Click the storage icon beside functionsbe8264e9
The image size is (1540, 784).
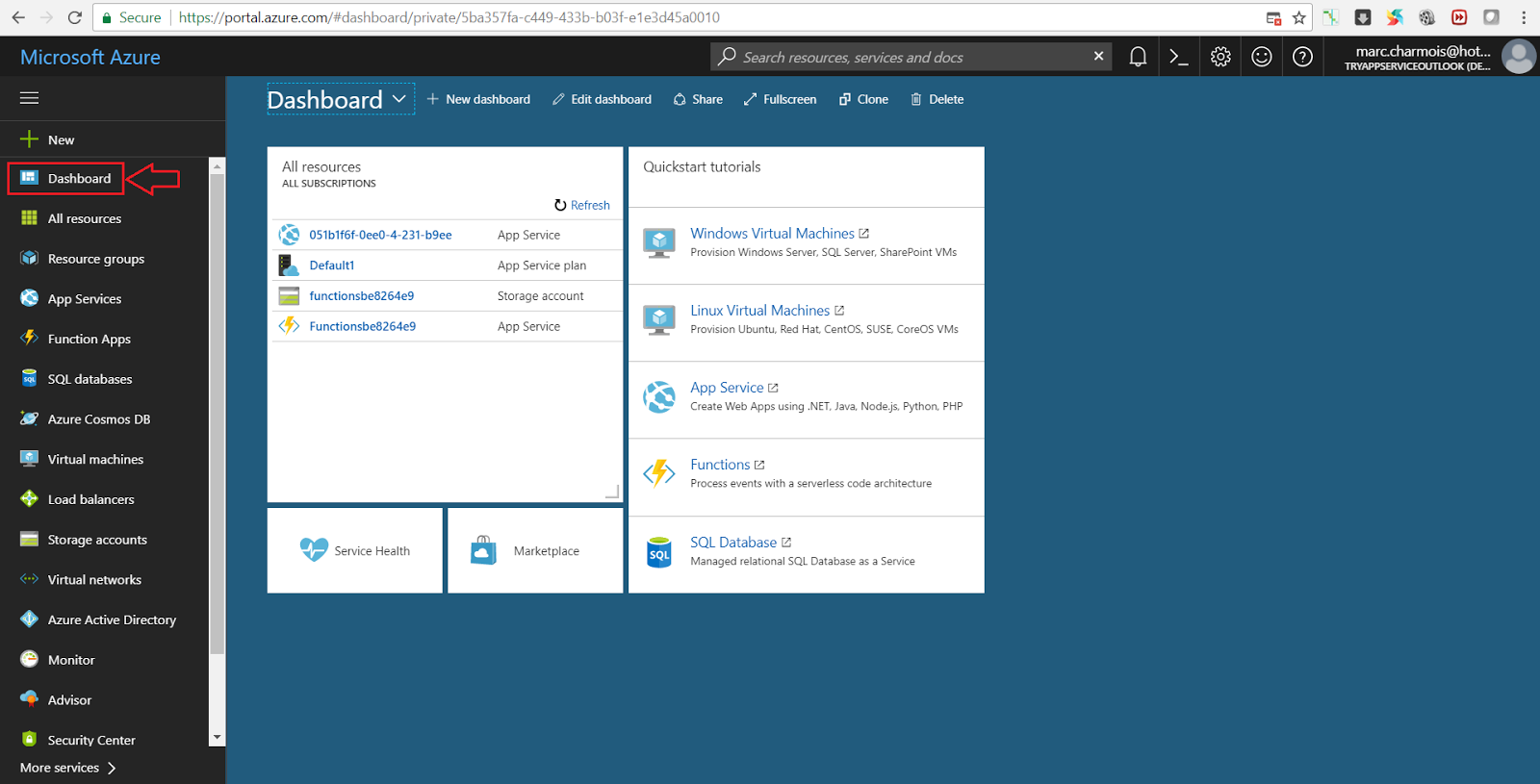[x=289, y=295]
